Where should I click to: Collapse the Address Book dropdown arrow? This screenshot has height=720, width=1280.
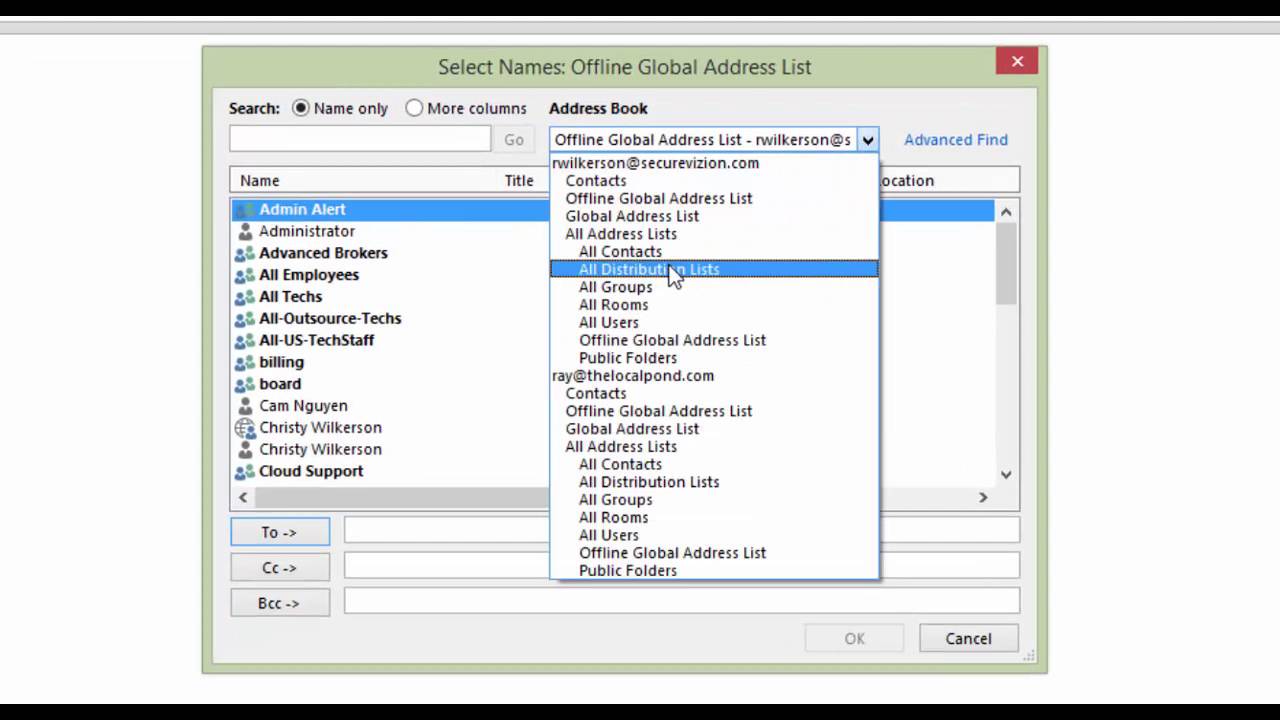point(867,140)
